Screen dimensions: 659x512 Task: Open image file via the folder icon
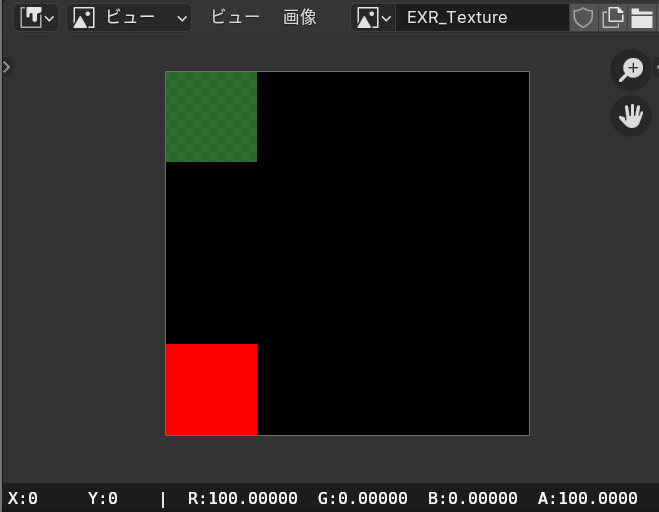642,18
